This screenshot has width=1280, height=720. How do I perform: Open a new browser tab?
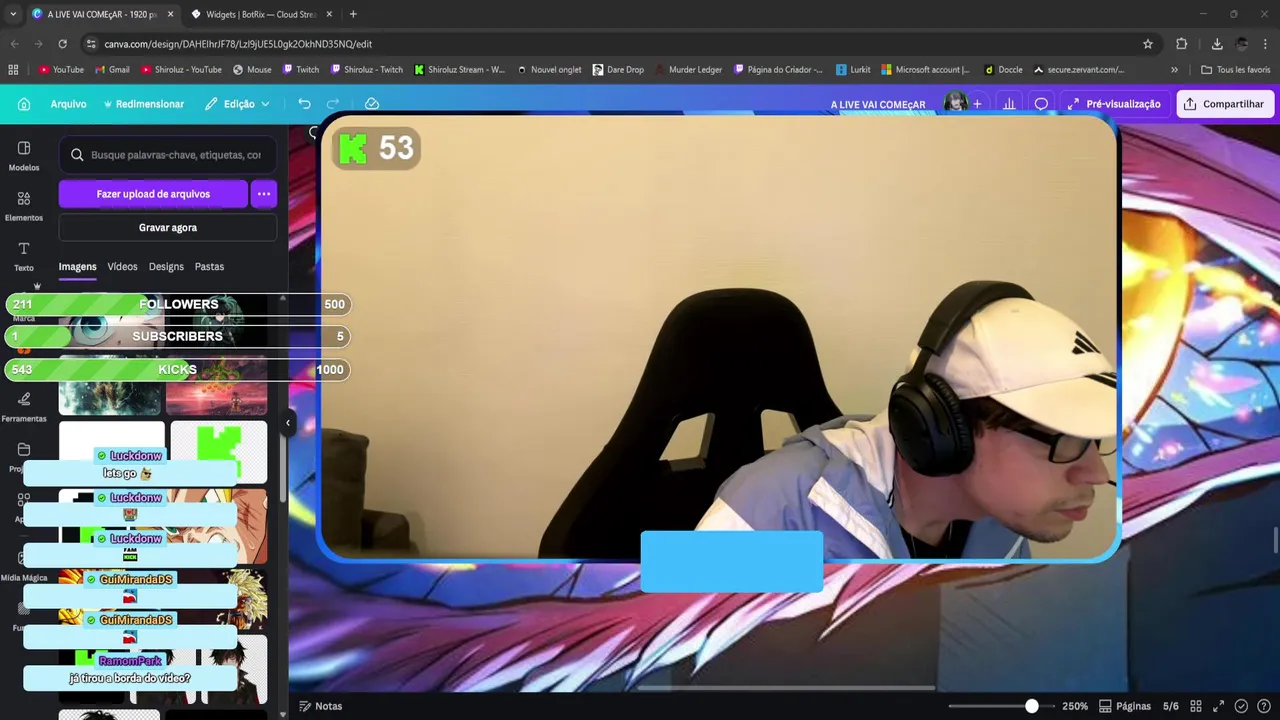[353, 14]
